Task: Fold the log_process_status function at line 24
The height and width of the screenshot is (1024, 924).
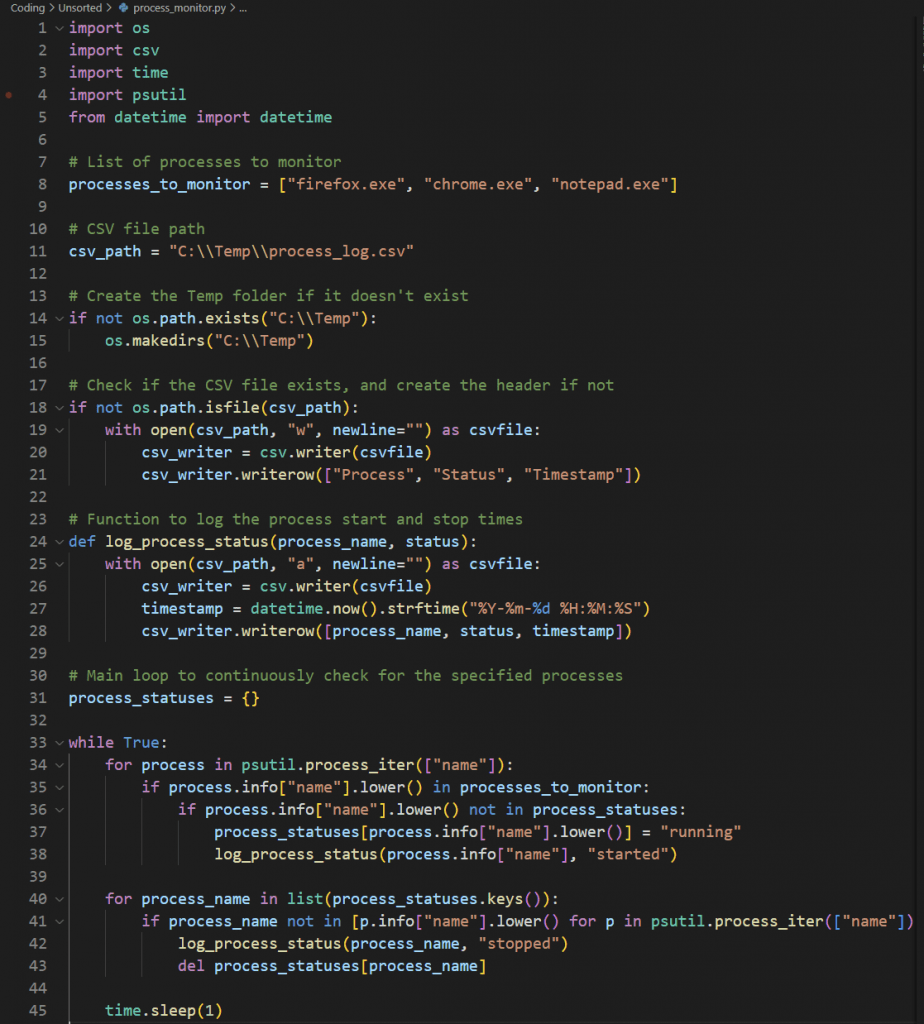Action: point(59,542)
